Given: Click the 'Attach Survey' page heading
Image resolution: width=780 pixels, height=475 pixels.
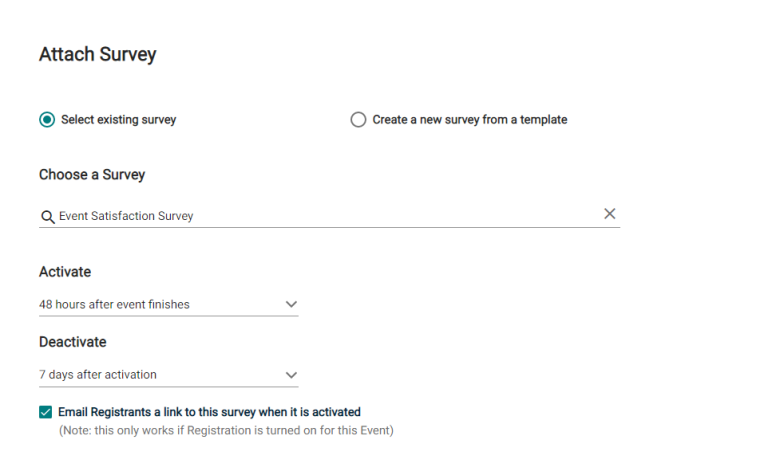Looking at the screenshot, I should coord(98,54).
